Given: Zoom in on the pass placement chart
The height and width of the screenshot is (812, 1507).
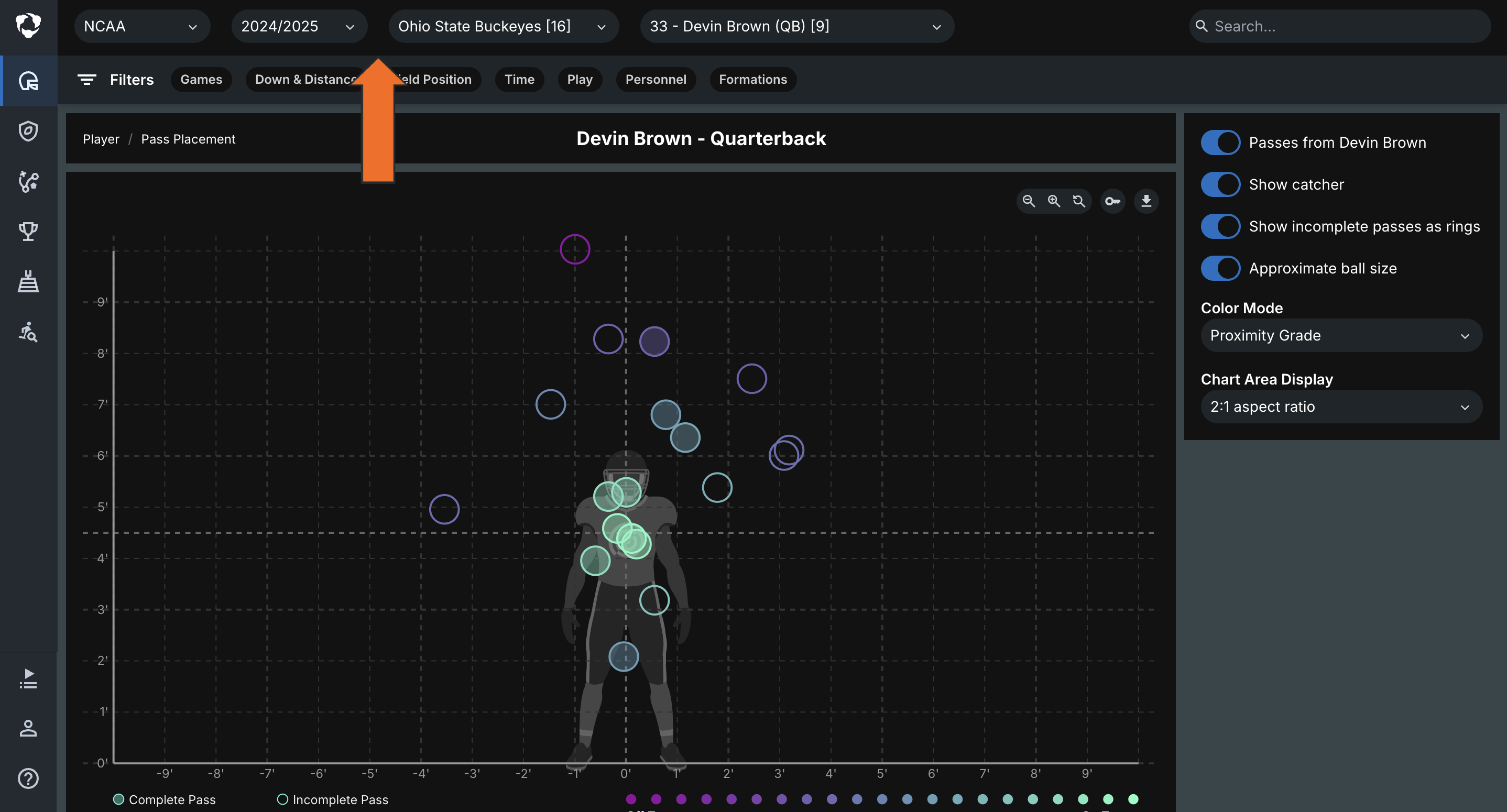Looking at the screenshot, I should coord(1054,201).
